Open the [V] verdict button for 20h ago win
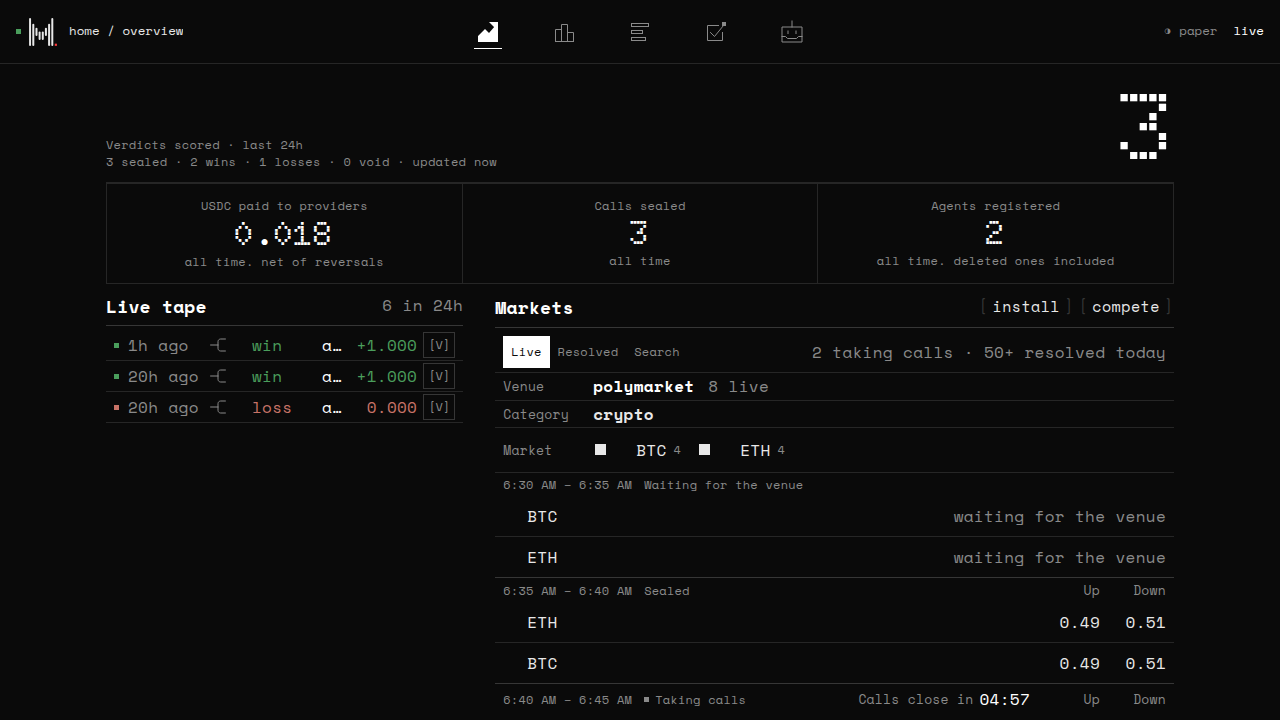 pyautogui.click(x=439, y=376)
